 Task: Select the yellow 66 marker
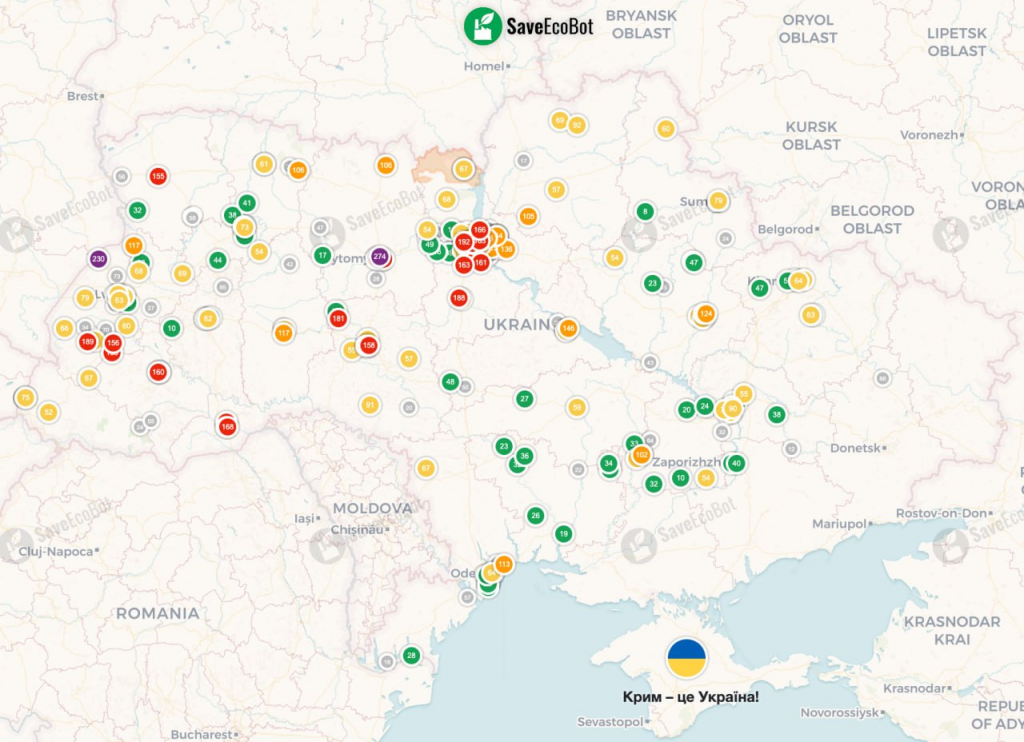64,328
